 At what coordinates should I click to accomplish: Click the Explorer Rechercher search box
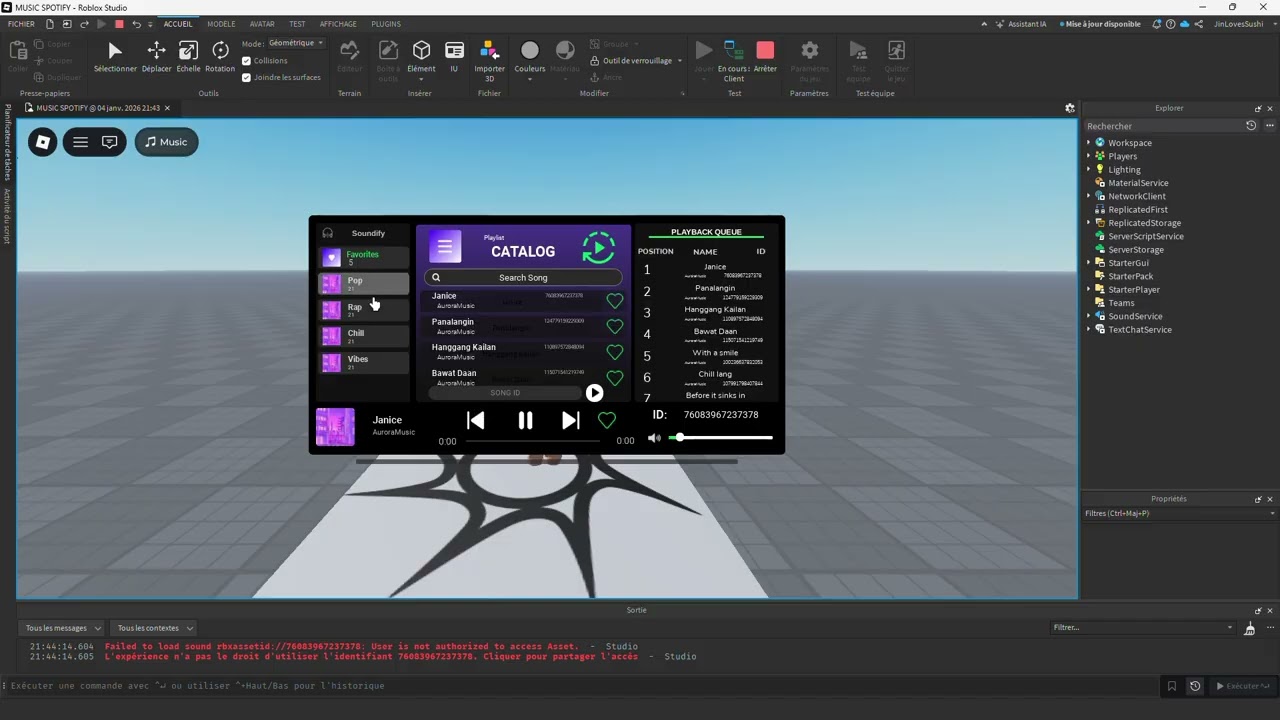[1164, 126]
